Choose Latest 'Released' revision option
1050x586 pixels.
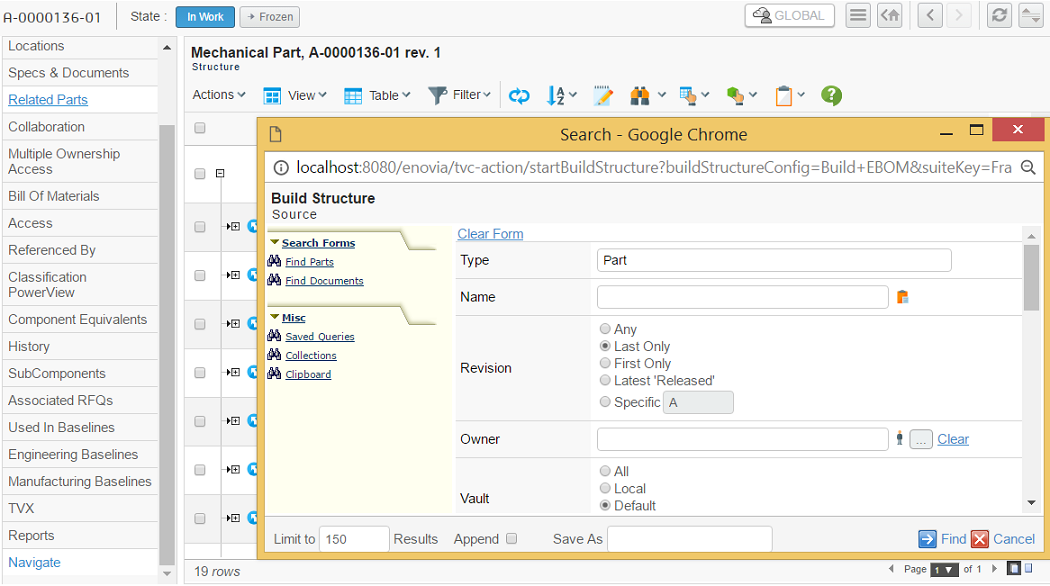[x=605, y=380]
